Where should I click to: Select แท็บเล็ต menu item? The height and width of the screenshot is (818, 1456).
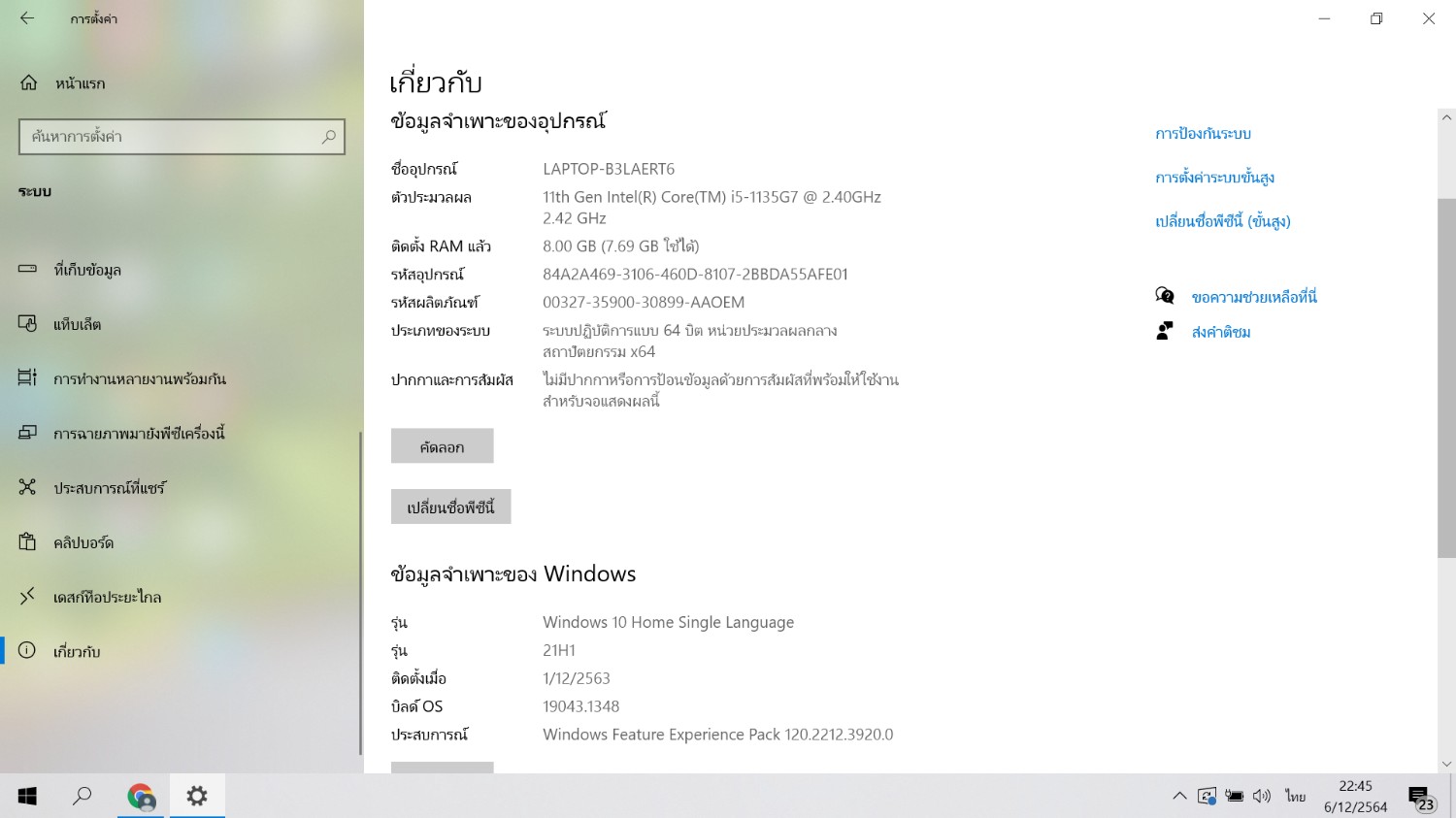pos(181,324)
